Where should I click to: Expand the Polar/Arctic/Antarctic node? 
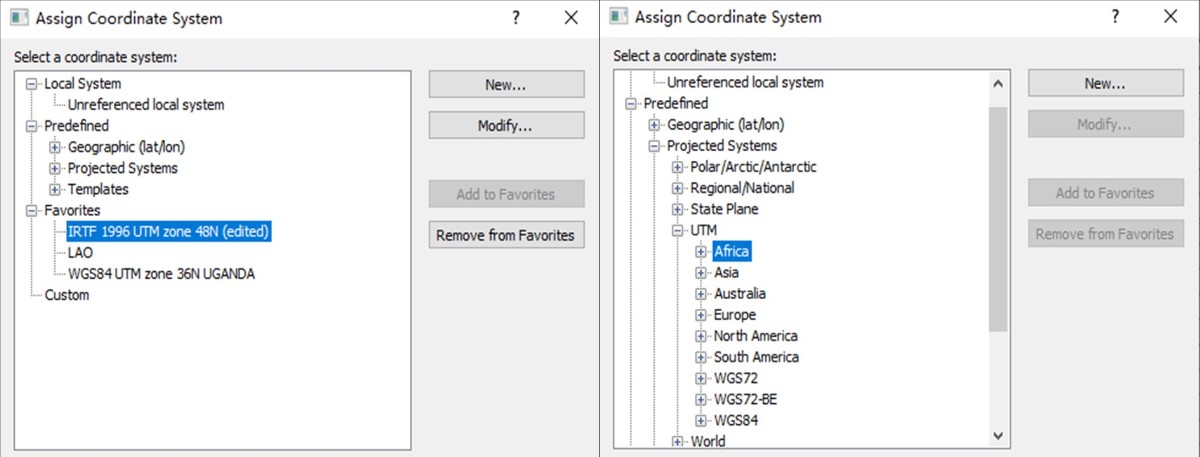coord(678,167)
